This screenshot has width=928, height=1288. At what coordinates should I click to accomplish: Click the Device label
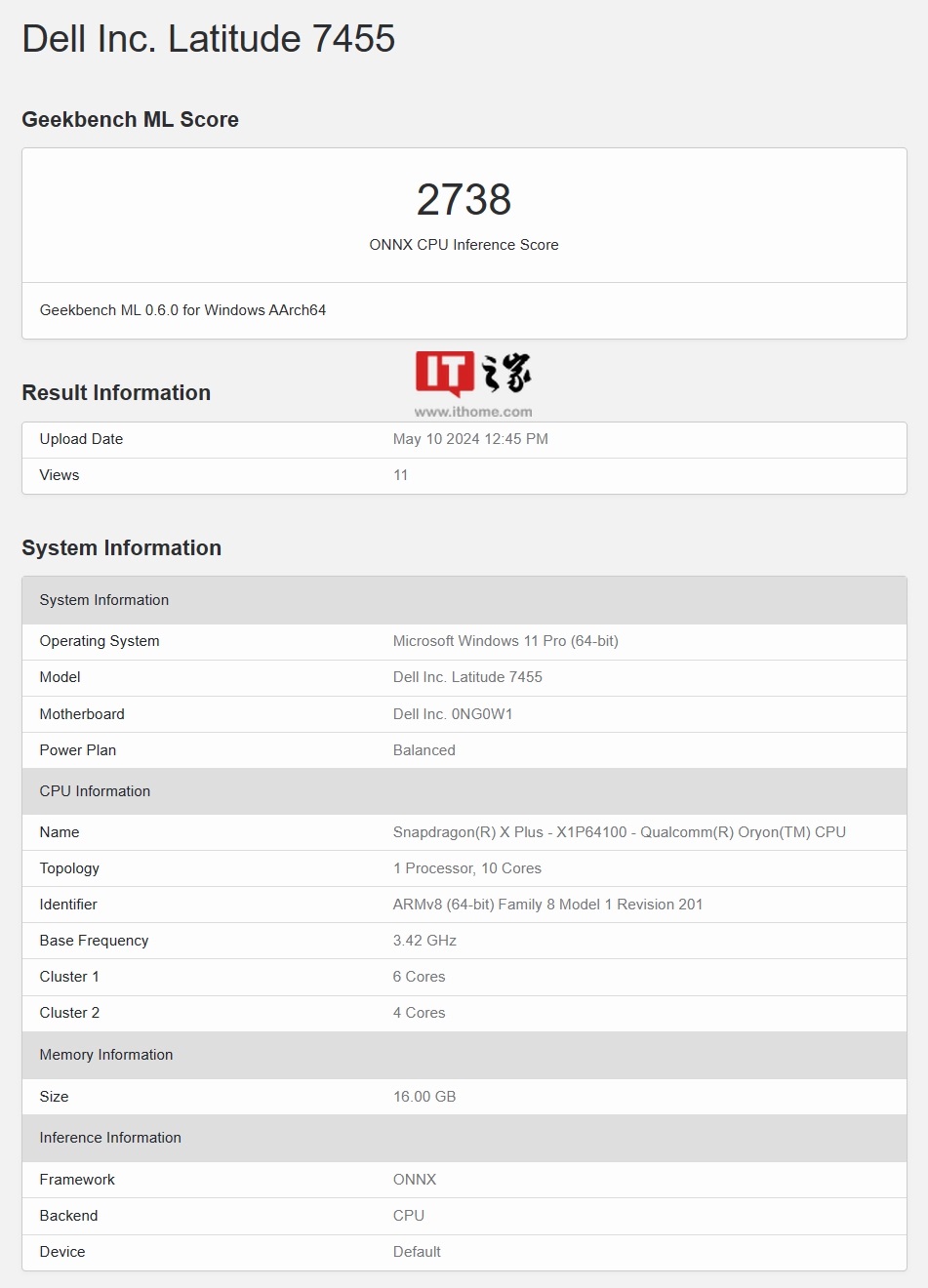[x=62, y=1252]
